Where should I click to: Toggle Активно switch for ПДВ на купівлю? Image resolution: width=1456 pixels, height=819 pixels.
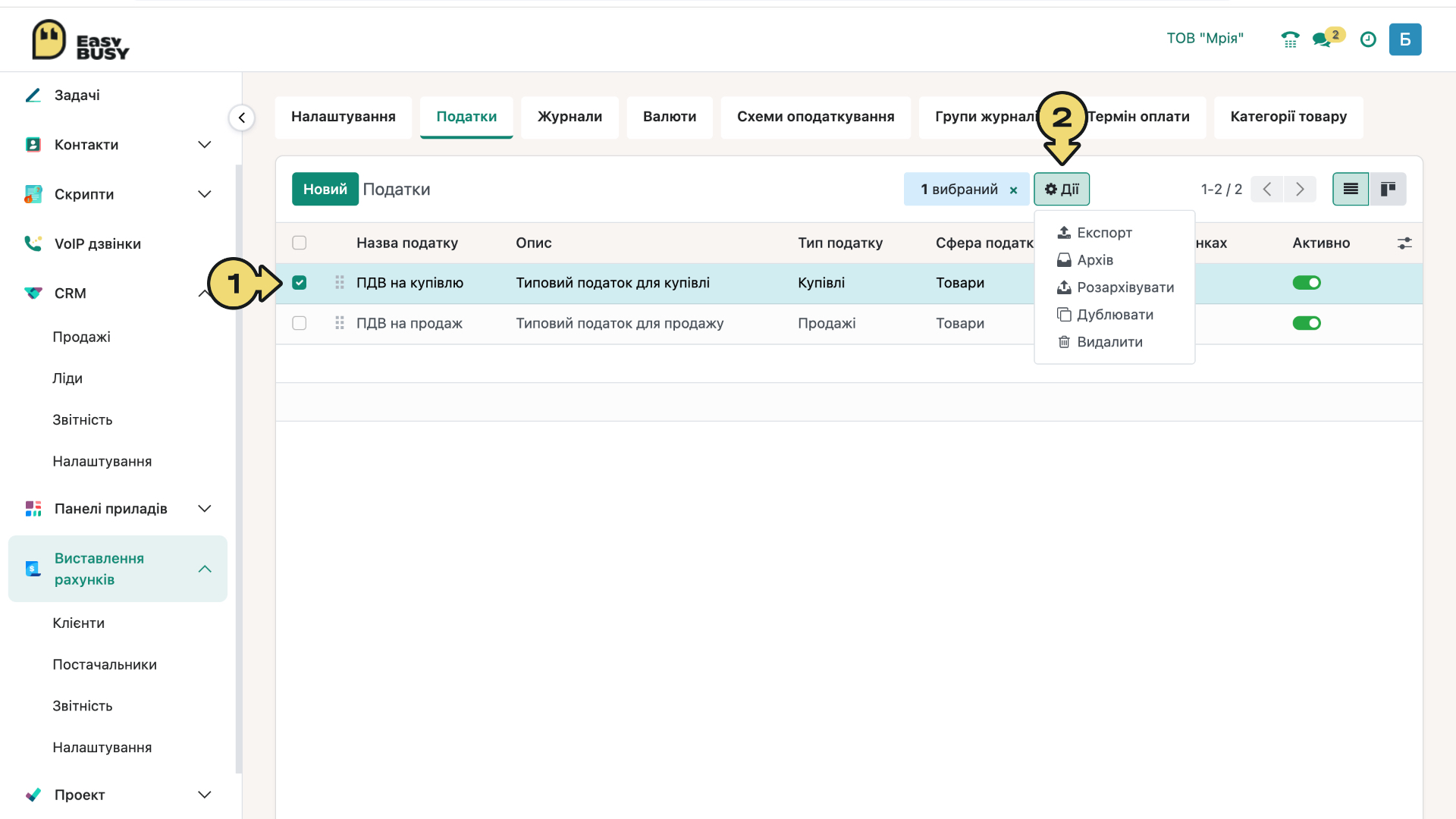click(1307, 283)
